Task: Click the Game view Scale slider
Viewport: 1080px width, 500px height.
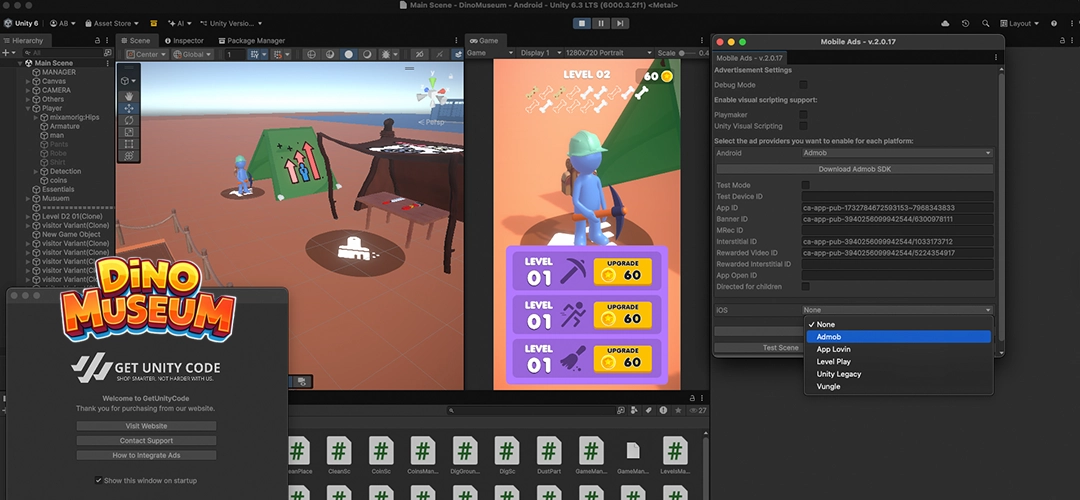Action: (687, 53)
